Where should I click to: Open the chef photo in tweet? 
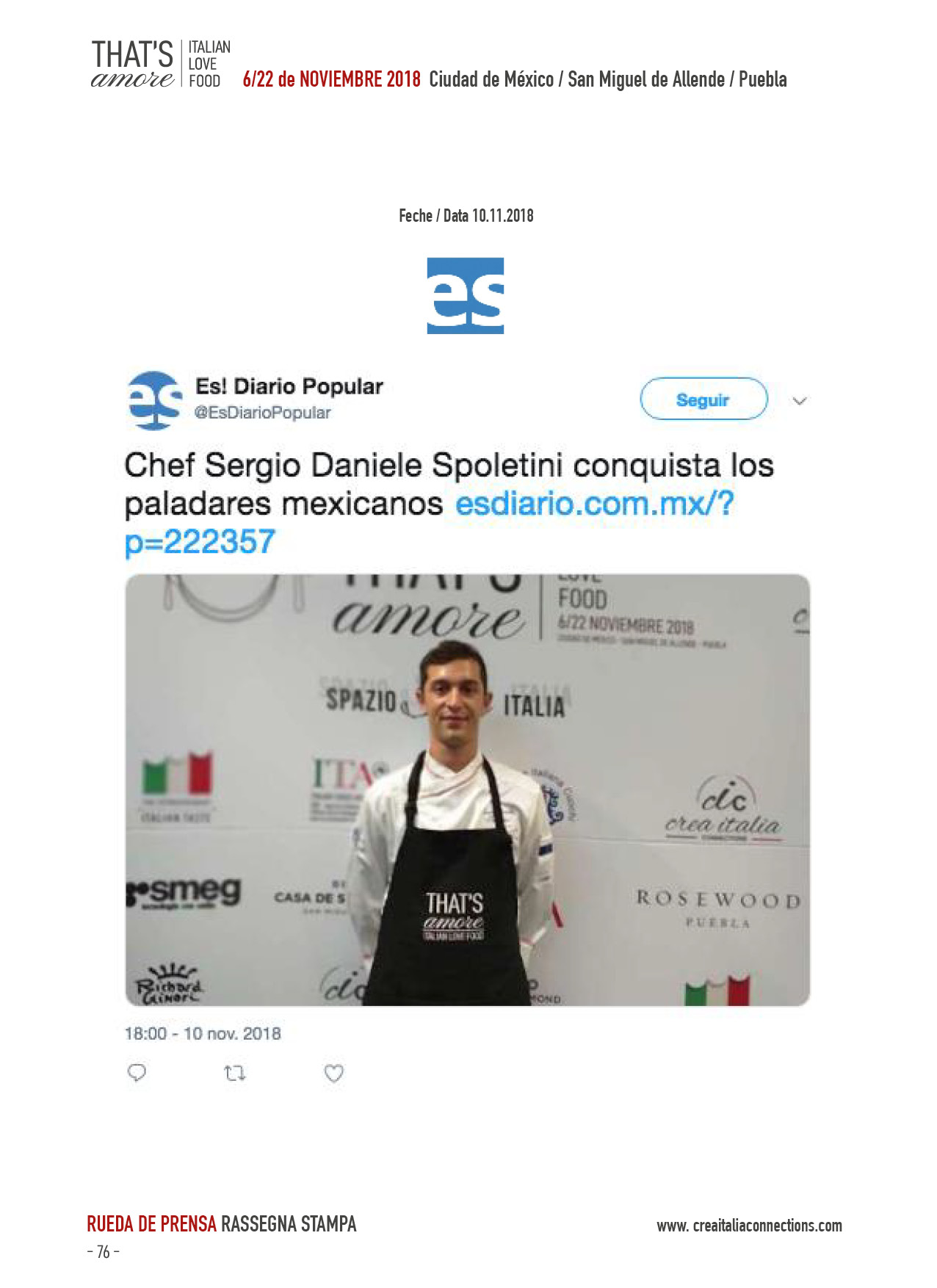point(468,790)
